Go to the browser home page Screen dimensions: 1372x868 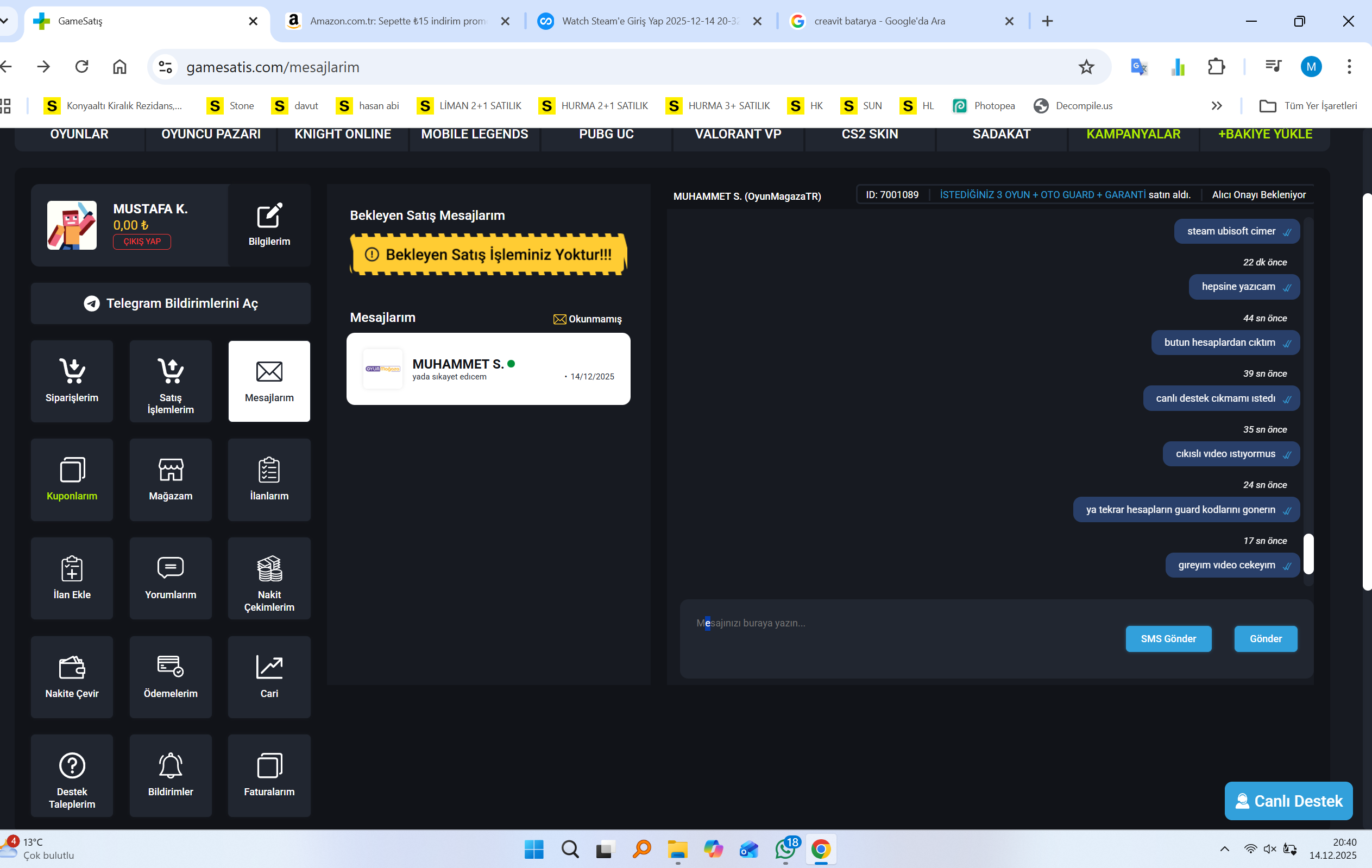119,67
